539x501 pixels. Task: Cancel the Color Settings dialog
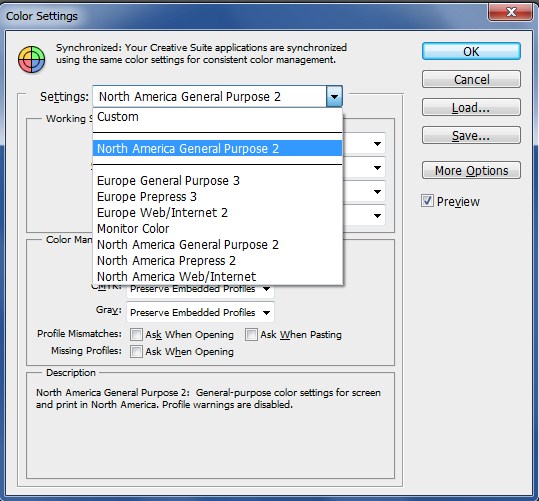coord(471,79)
